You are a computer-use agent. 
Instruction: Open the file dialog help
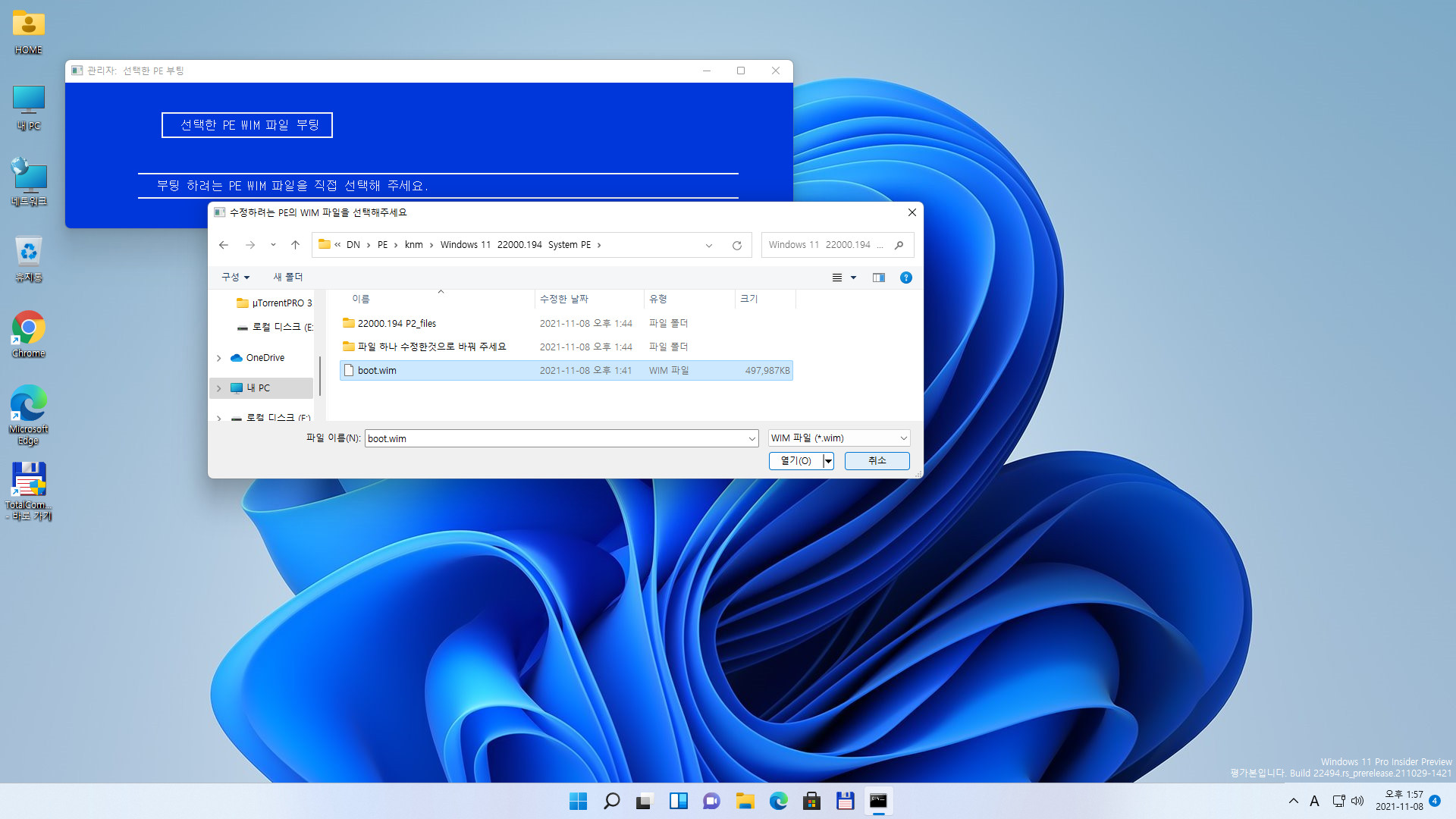click(x=905, y=278)
